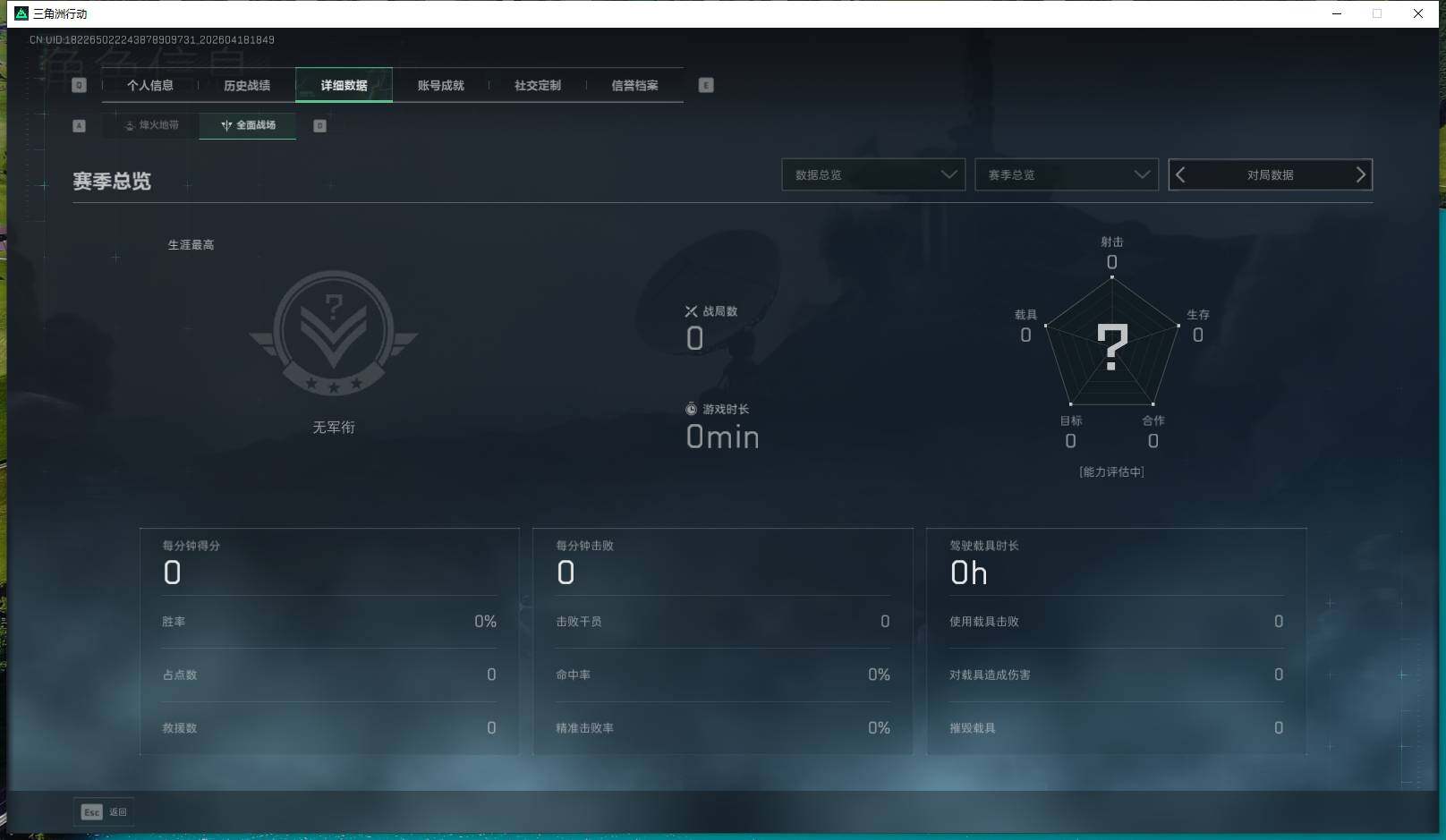Click the 使用载具击败 stat row

click(1117, 622)
